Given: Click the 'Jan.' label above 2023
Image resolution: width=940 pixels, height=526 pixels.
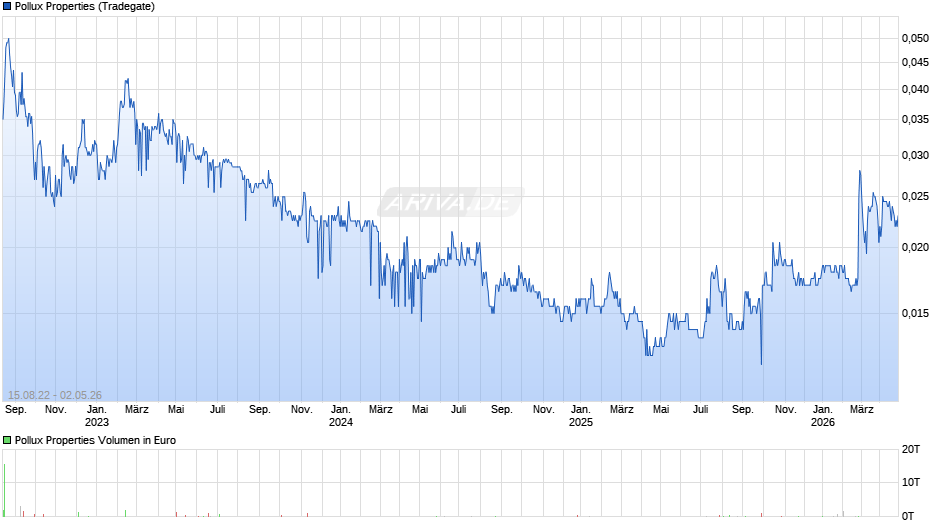Looking at the screenshot, I should 97,410.
